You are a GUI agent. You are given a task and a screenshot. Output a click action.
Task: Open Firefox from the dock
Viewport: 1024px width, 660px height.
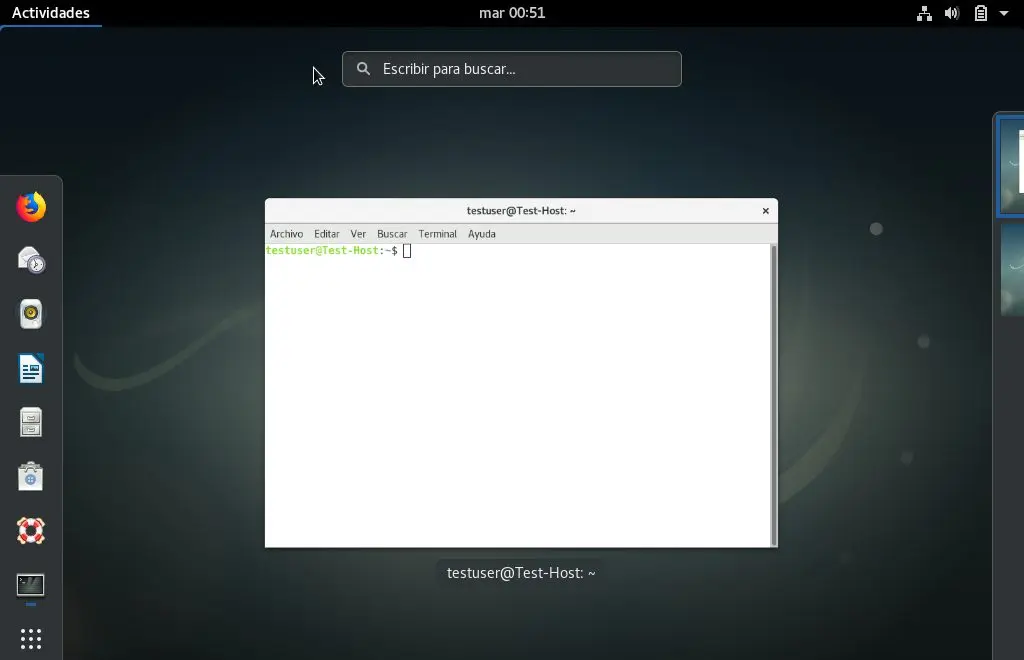(x=30, y=207)
